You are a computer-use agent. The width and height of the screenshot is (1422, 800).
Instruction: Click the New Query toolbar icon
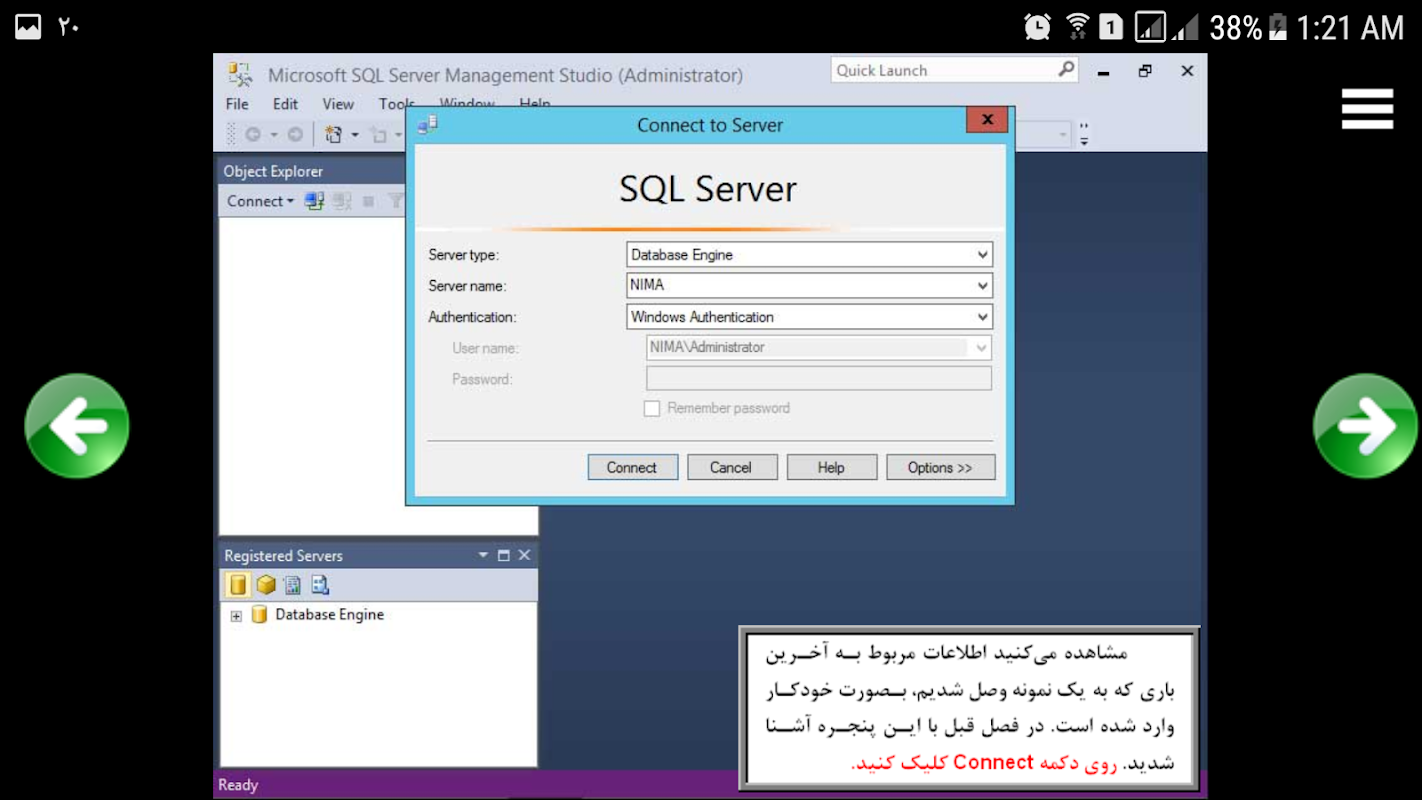333,134
